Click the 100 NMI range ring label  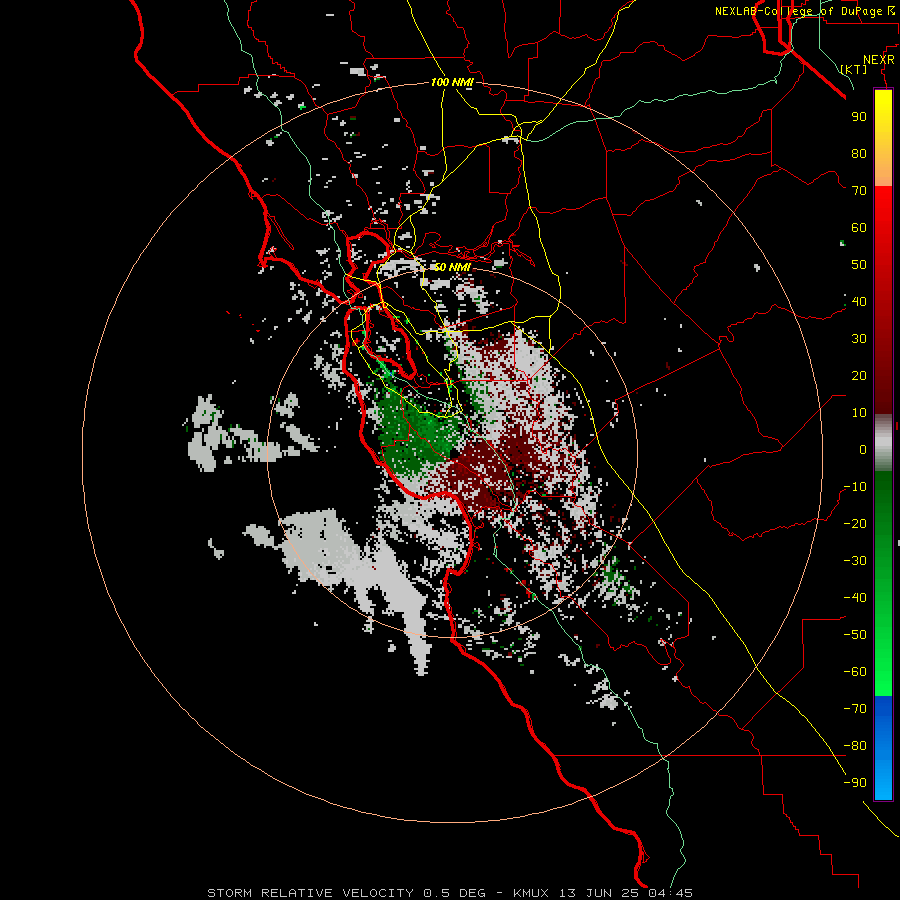(x=452, y=82)
